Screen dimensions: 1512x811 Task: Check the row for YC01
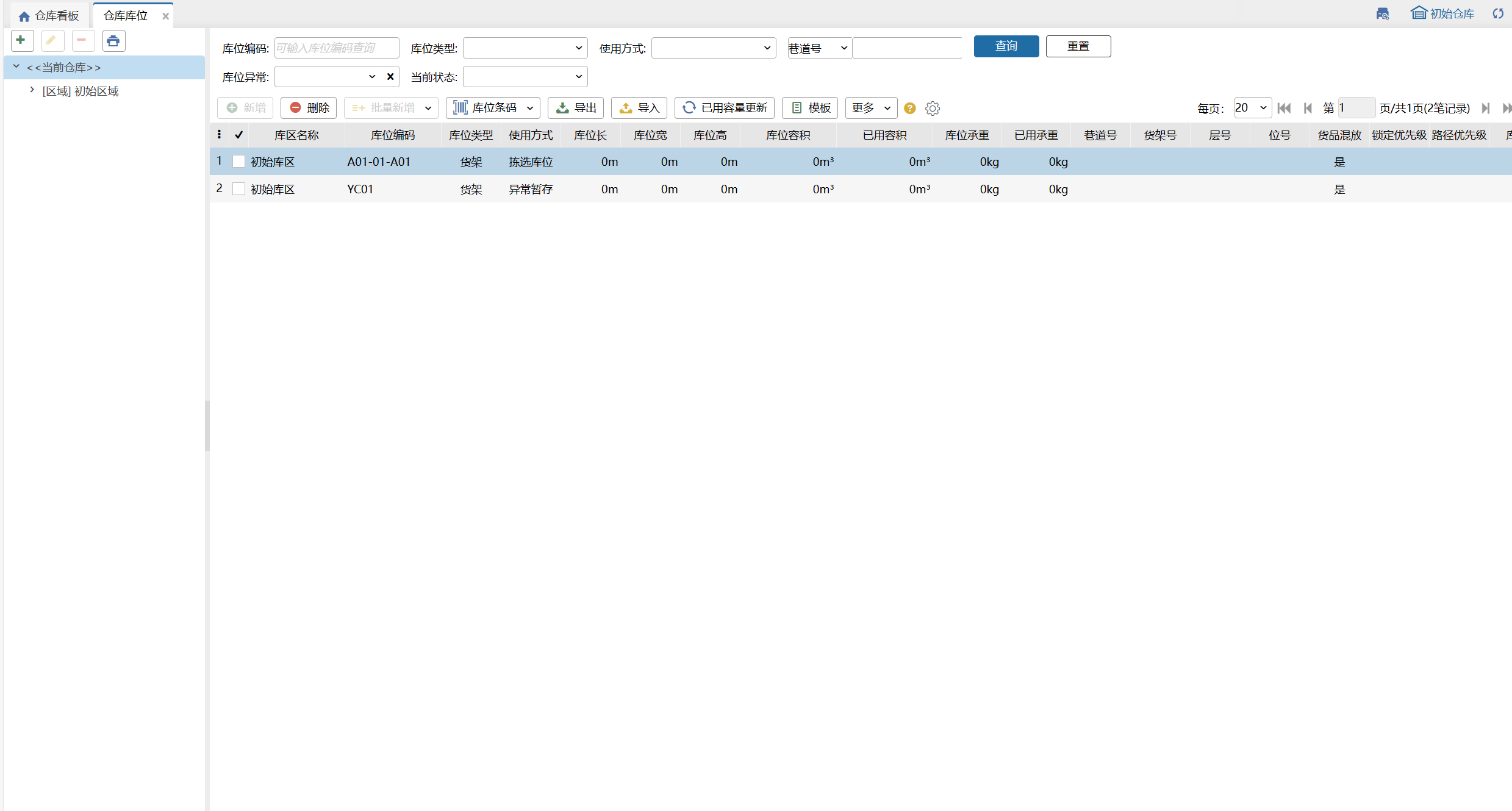[x=239, y=189]
